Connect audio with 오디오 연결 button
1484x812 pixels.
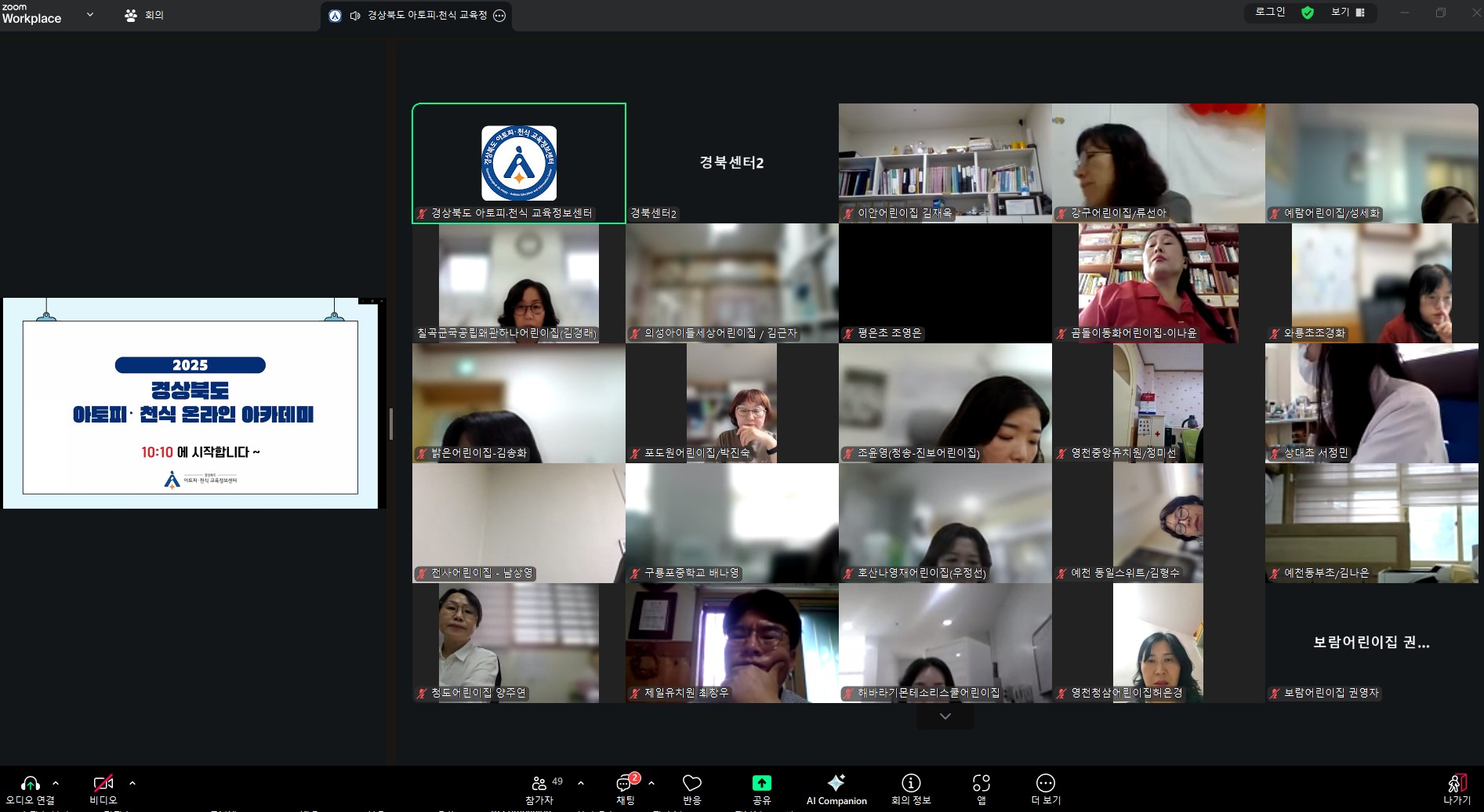[30, 788]
